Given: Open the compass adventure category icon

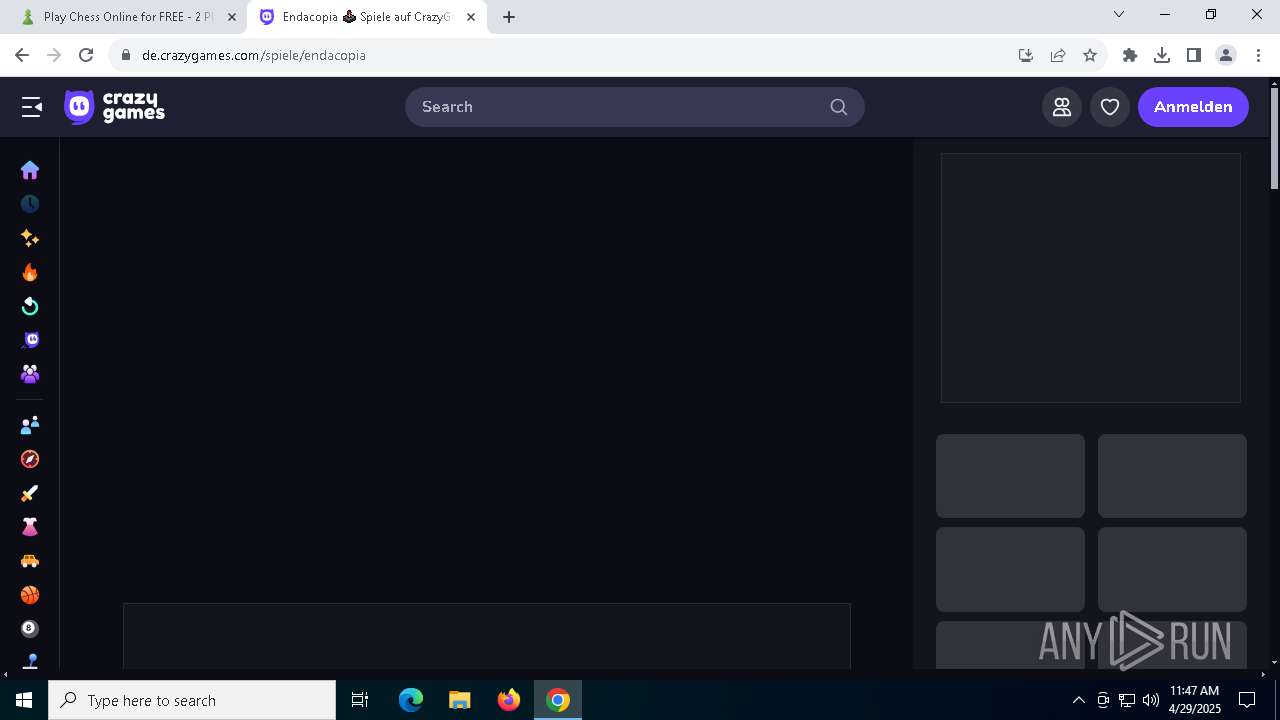Looking at the screenshot, I should coord(30,459).
